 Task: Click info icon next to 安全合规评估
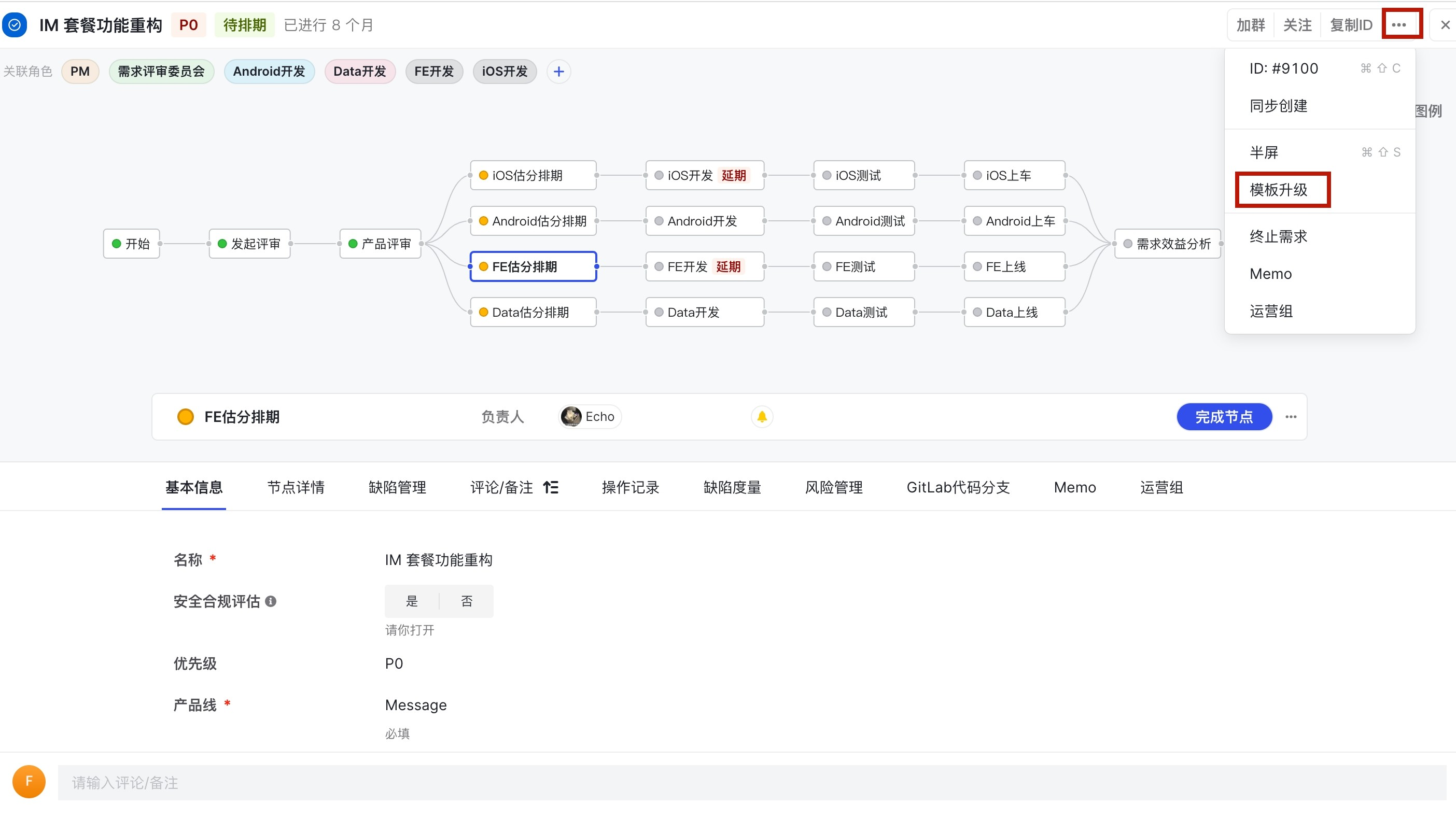(271, 601)
